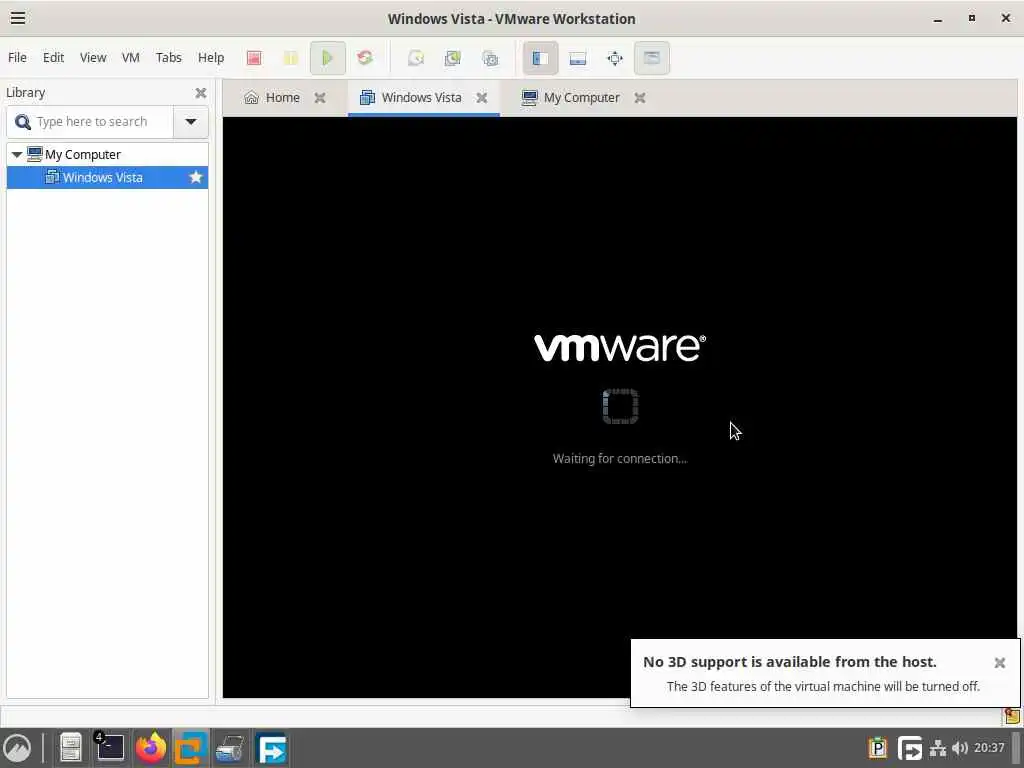Click the Library panel title
This screenshot has height=768, width=1024.
pyautogui.click(x=25, y=93)
